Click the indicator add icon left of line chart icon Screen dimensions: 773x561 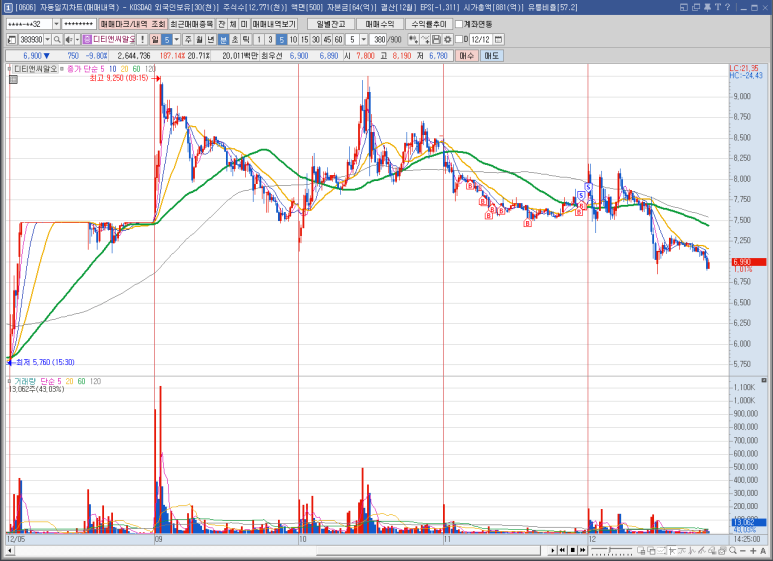[413, 39]
